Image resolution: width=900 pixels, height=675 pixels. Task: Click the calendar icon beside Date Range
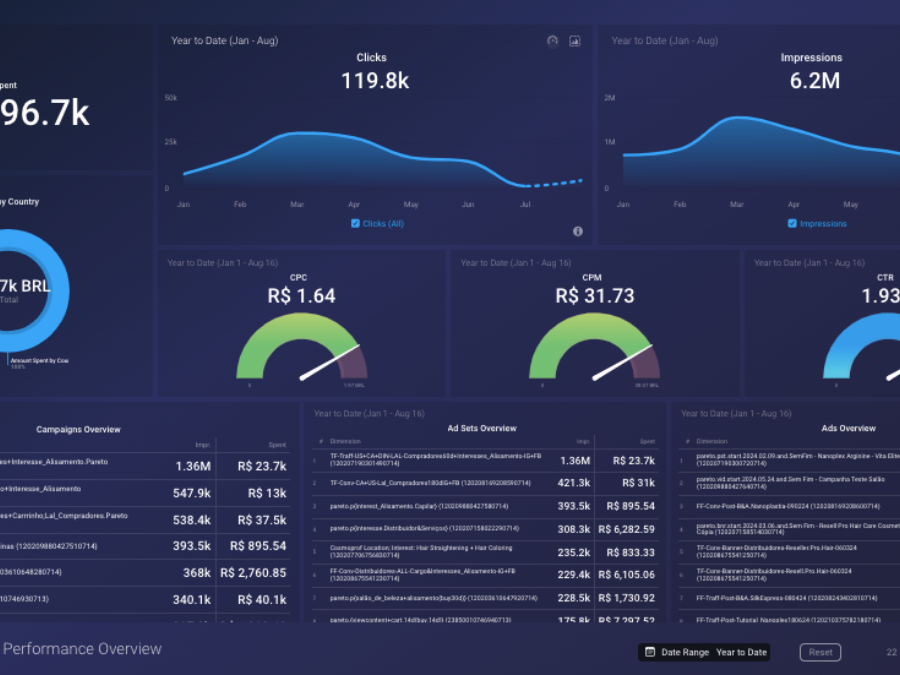coord(650,652)
